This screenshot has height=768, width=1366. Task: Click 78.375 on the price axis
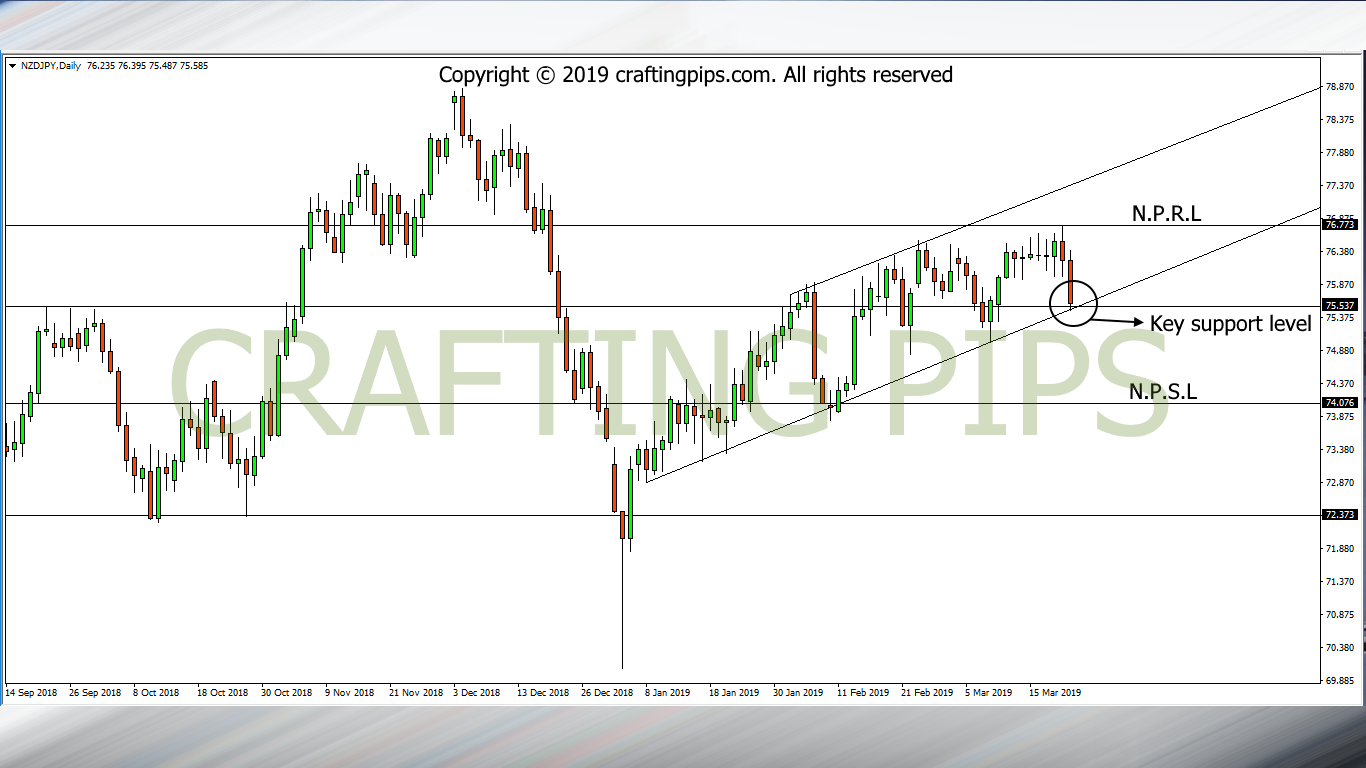[x=1340, y=120]
